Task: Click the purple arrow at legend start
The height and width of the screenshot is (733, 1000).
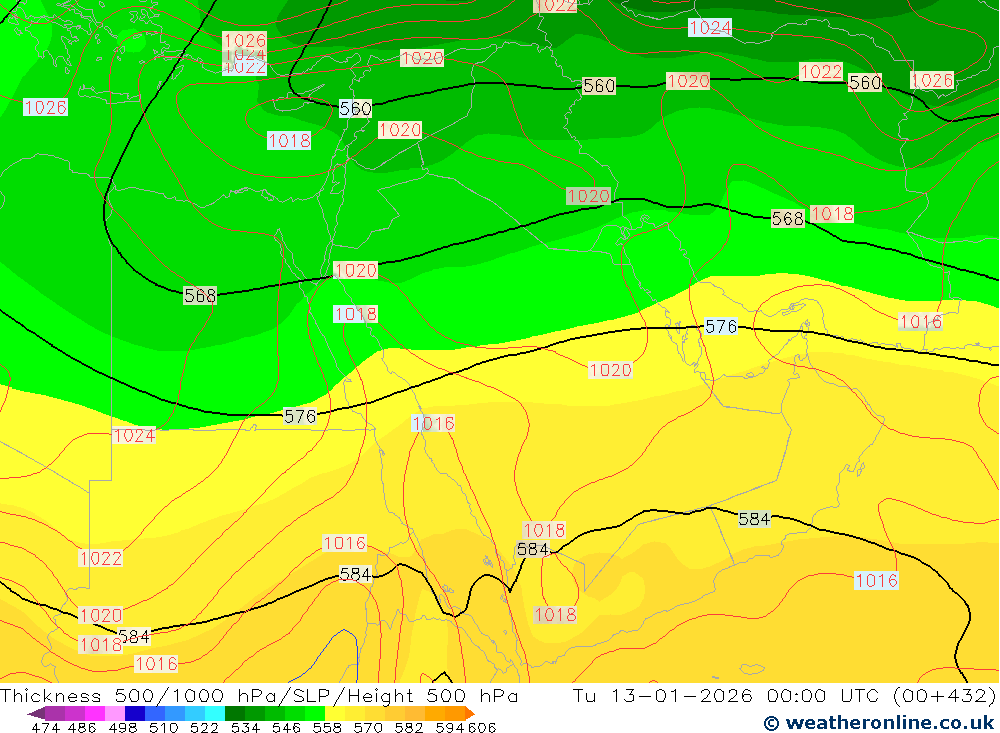Action: click(x=36, y=713)
